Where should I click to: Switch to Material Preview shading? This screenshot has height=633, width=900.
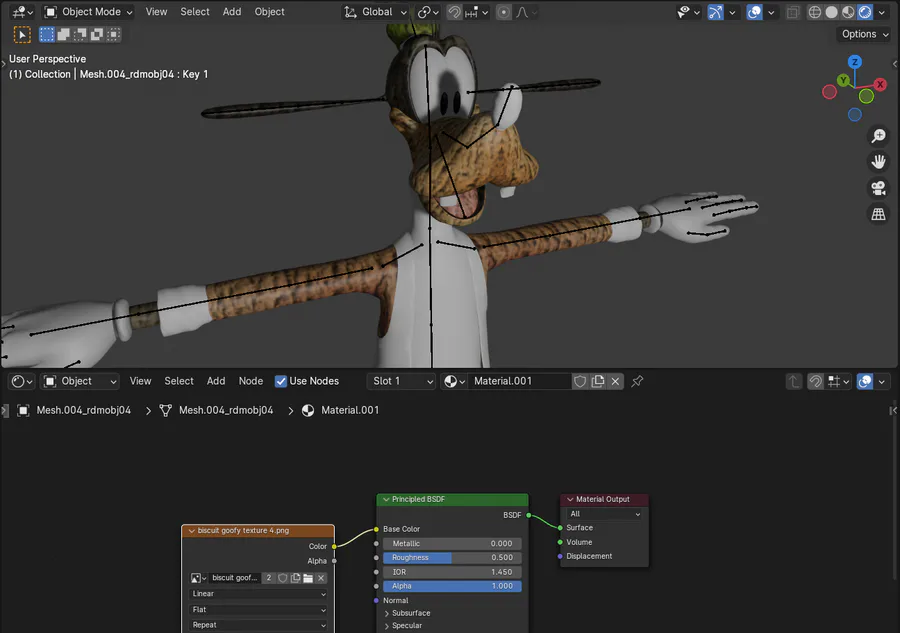848,11
